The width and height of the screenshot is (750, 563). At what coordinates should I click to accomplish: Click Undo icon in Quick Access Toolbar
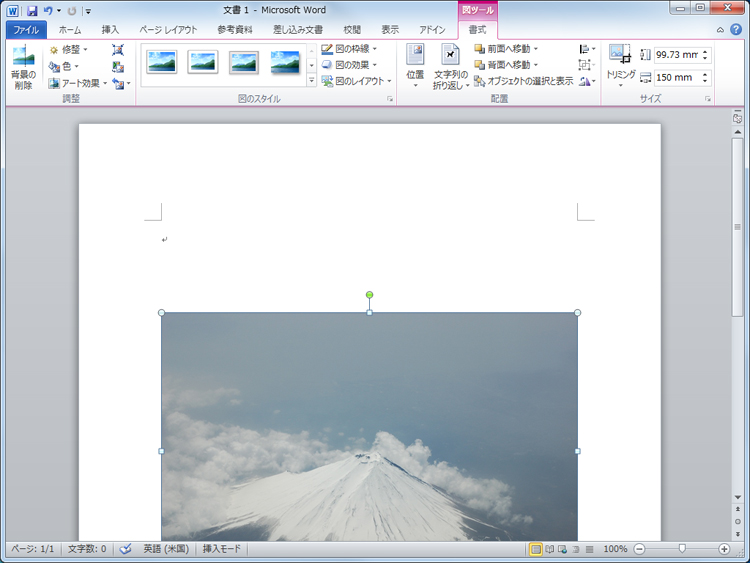click(48, 11)
